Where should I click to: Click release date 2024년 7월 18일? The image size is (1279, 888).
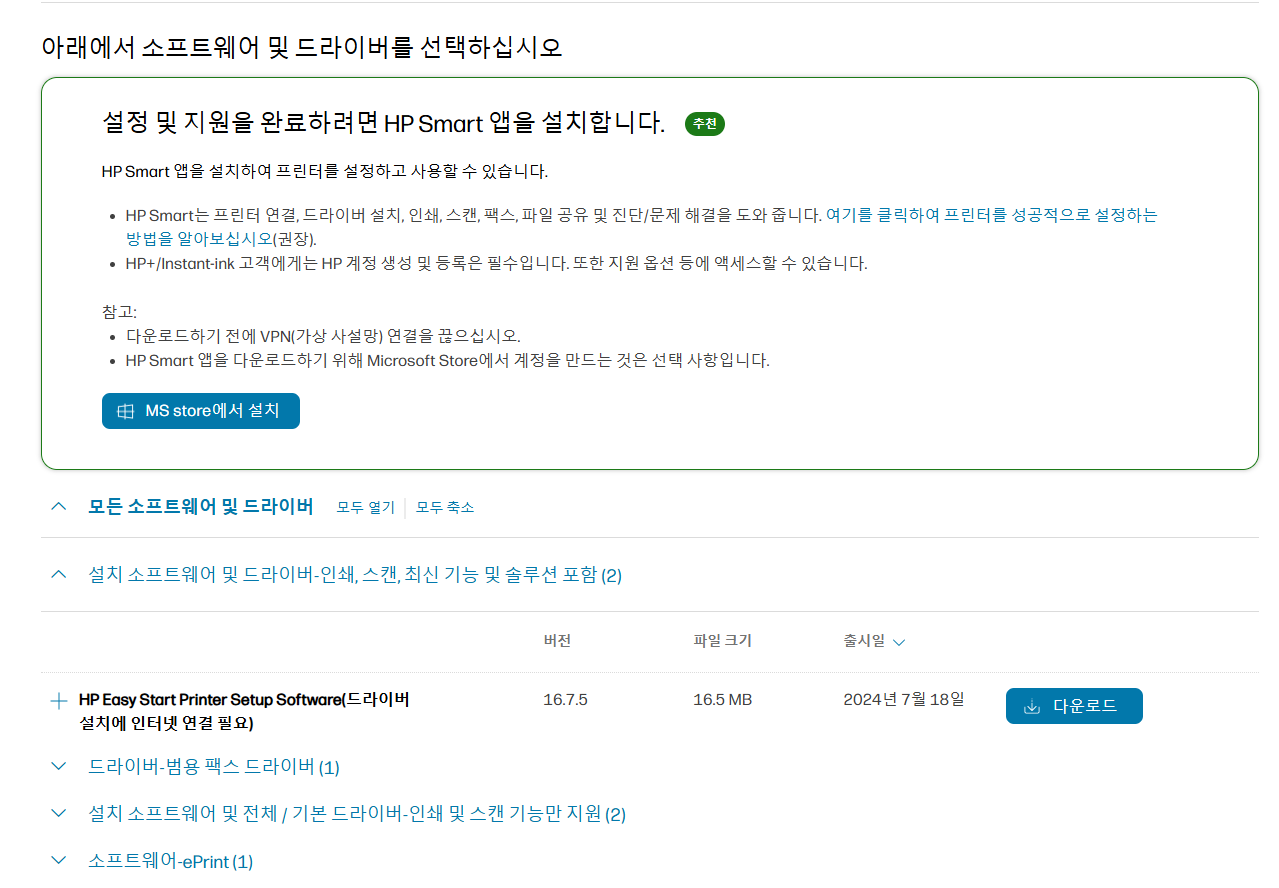click(x=904, y=699)
